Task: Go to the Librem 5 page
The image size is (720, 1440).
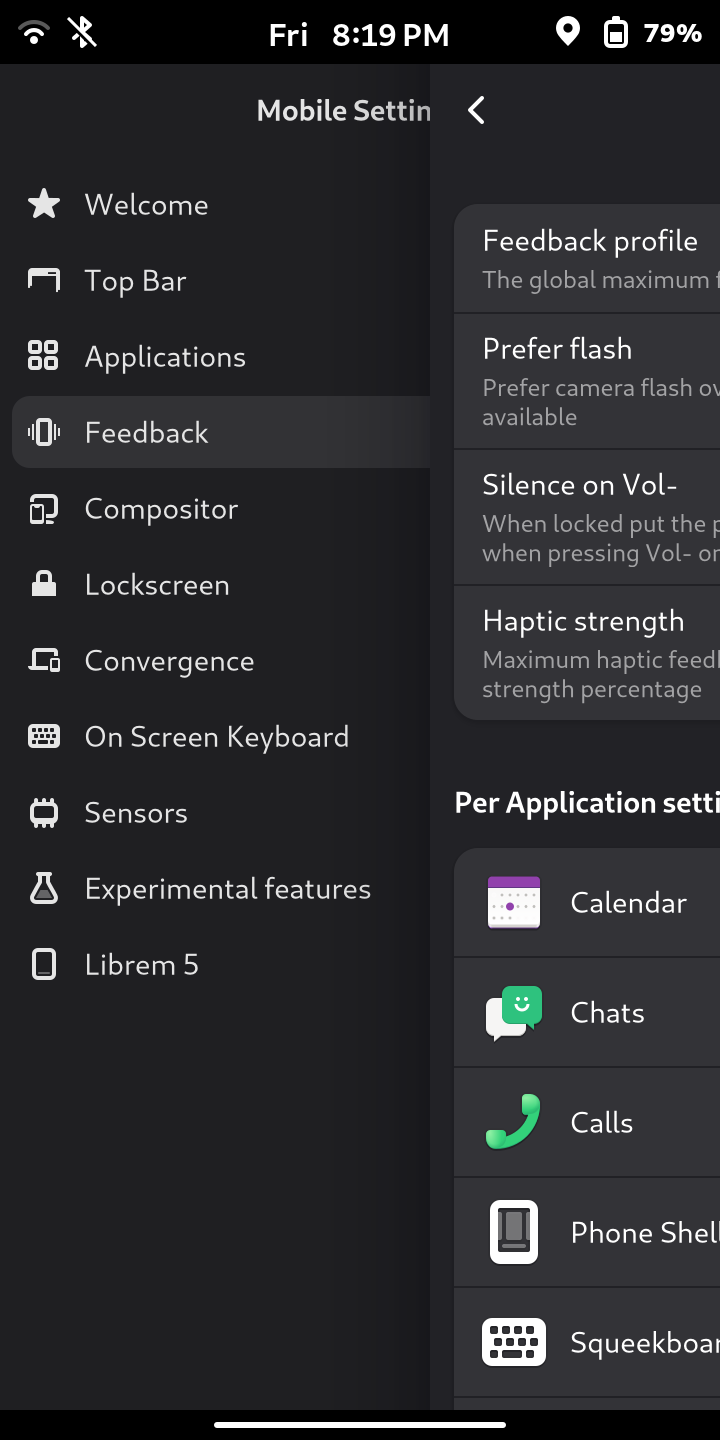Action: click(x=141, y=965)
